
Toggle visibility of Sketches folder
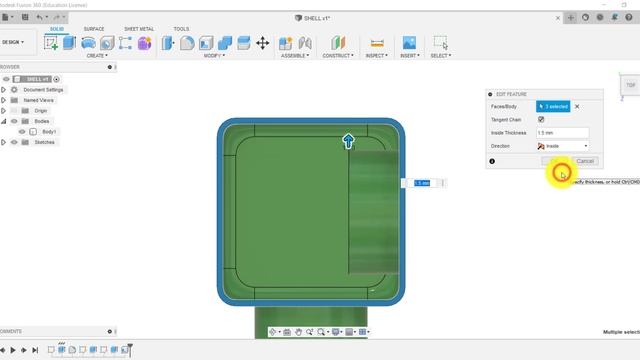click(14, 142)
